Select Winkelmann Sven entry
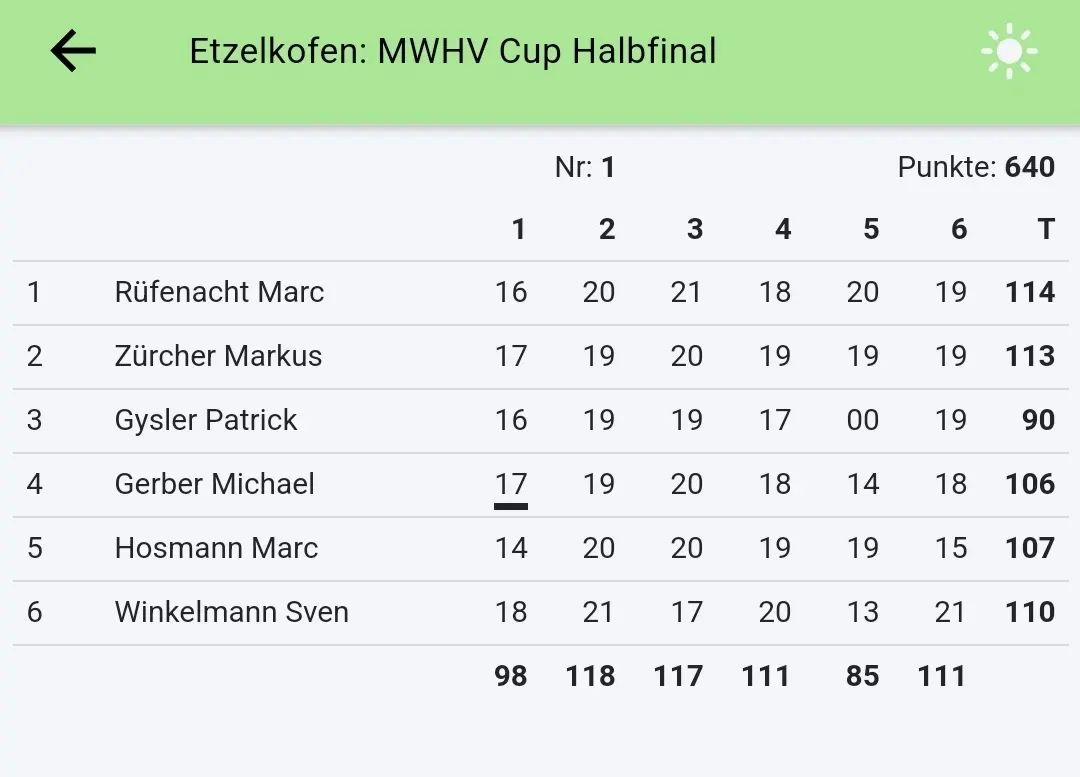Screen dimensions: 1080x777 click(x=231, y=612)
